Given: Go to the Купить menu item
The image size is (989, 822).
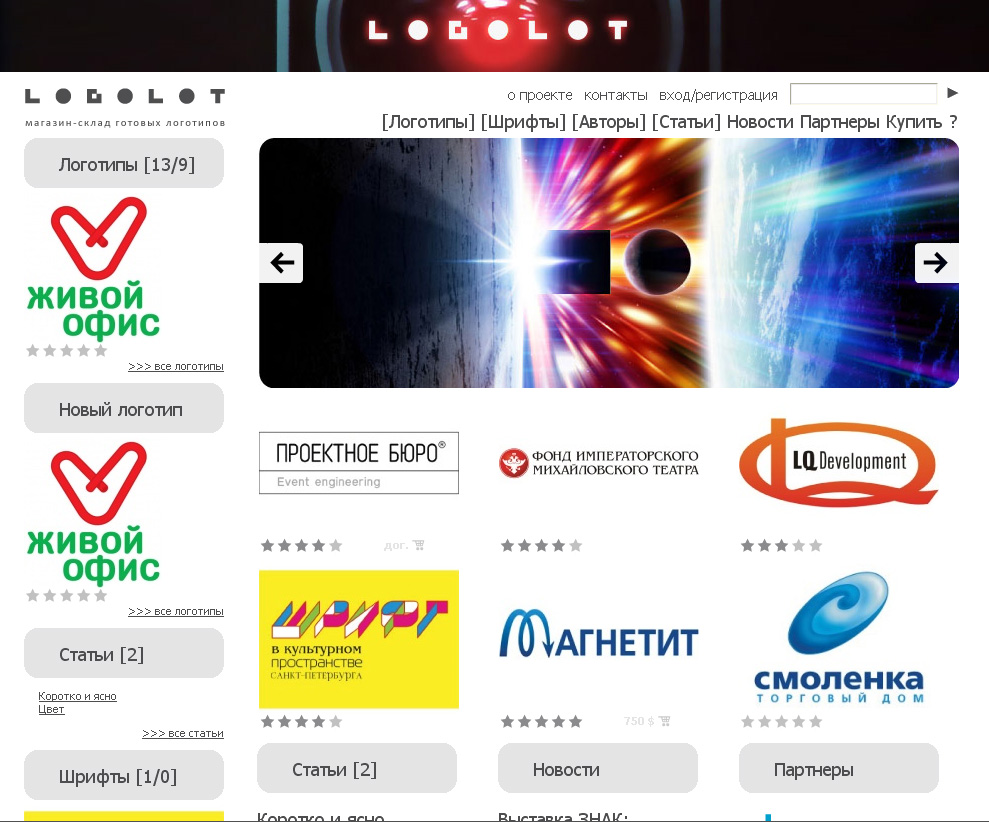Looking at the screenshot, I should [914, 122].
